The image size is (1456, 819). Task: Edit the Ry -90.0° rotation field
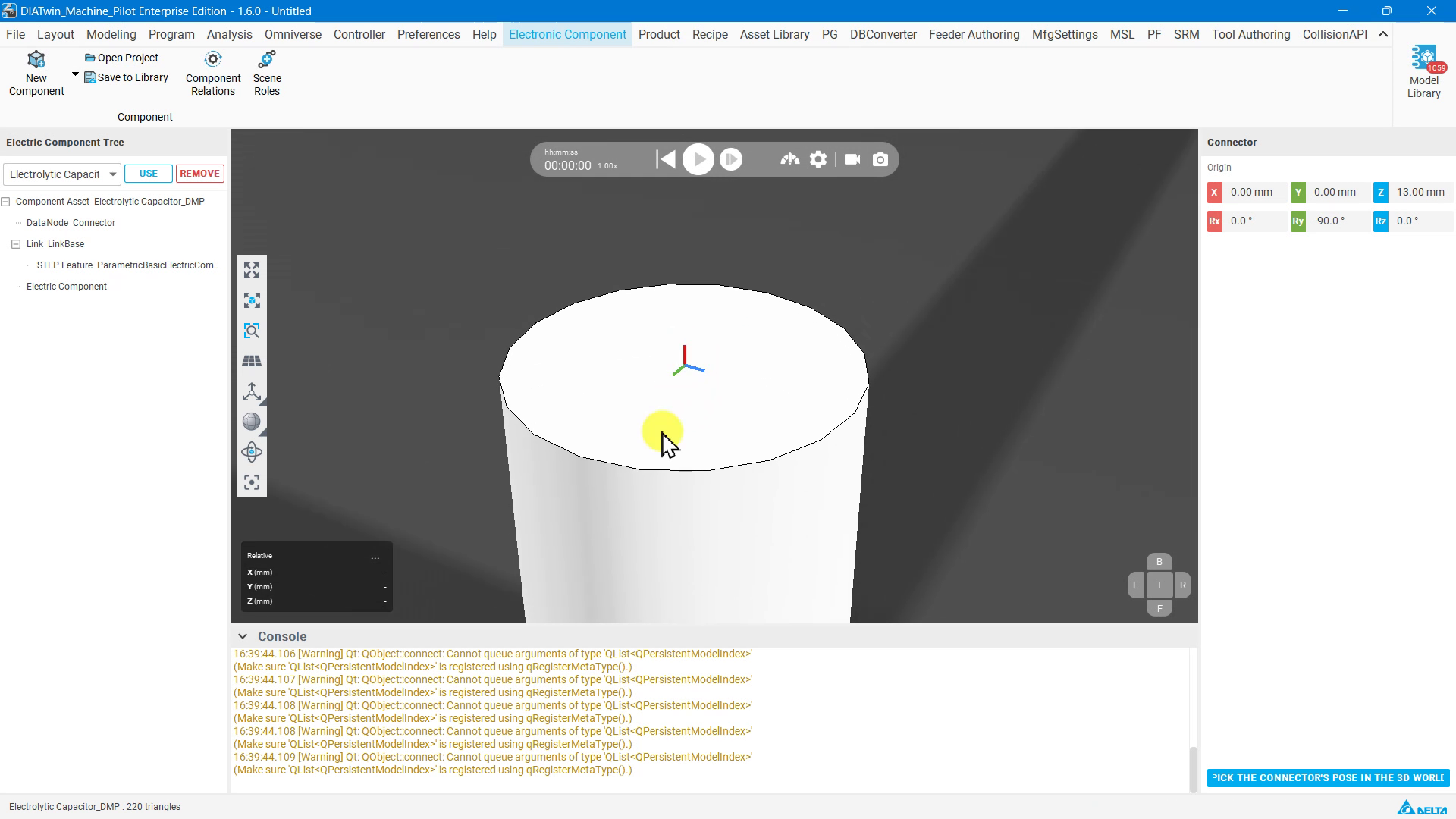click(x=1338, y=221)
